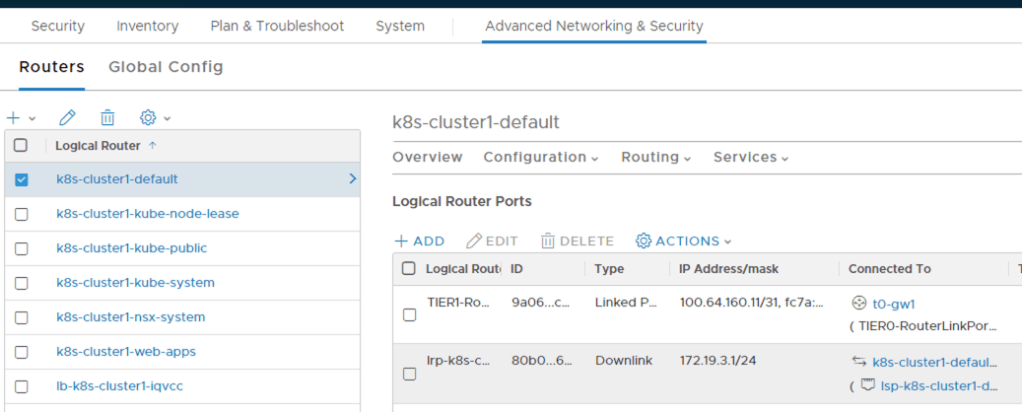Viewport: 1022px width, 412px height.
Task: Open the Plan & Troubleshoot menu
Action: [x=277, y=26]
